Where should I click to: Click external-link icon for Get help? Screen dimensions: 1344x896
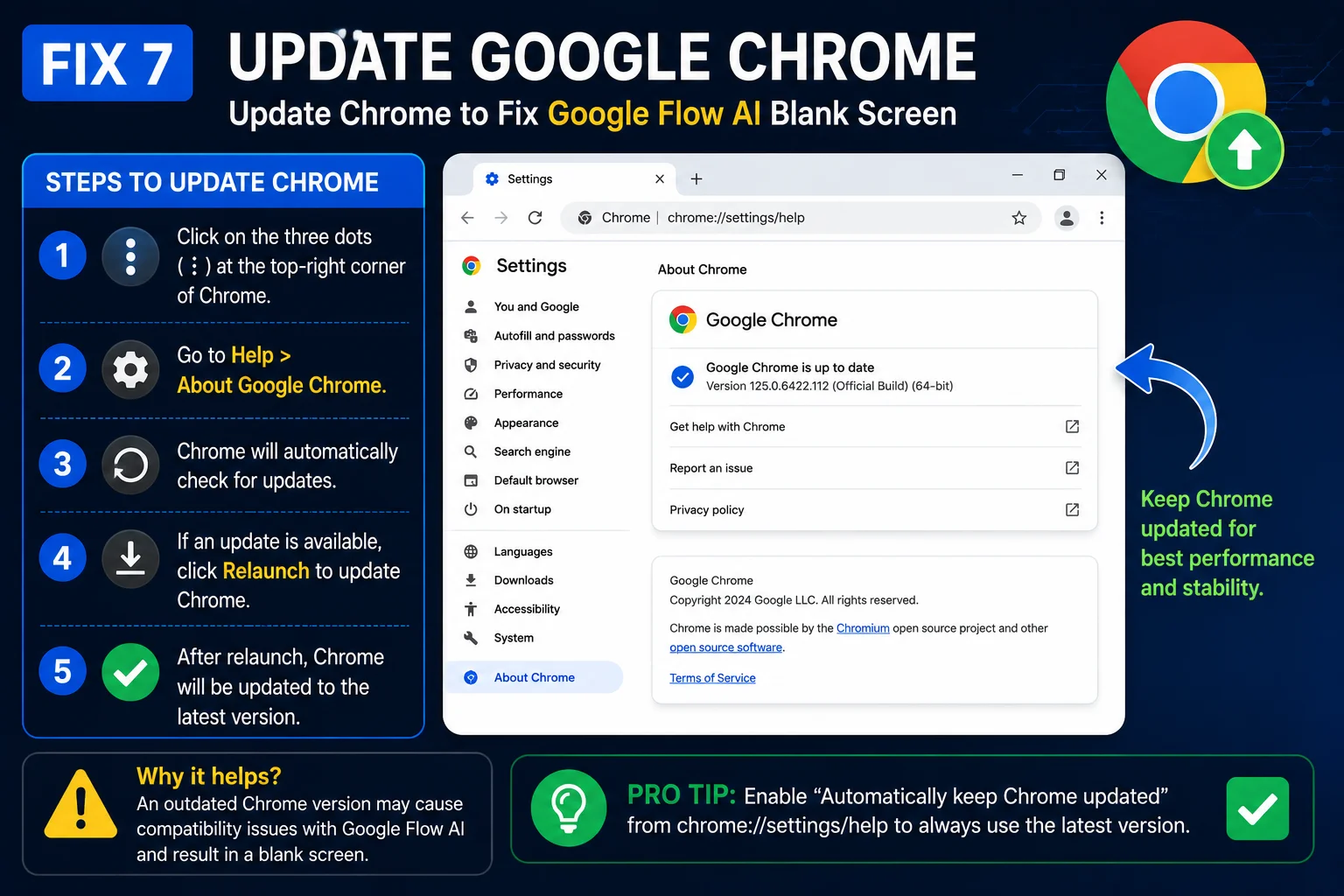(1072, 427)
